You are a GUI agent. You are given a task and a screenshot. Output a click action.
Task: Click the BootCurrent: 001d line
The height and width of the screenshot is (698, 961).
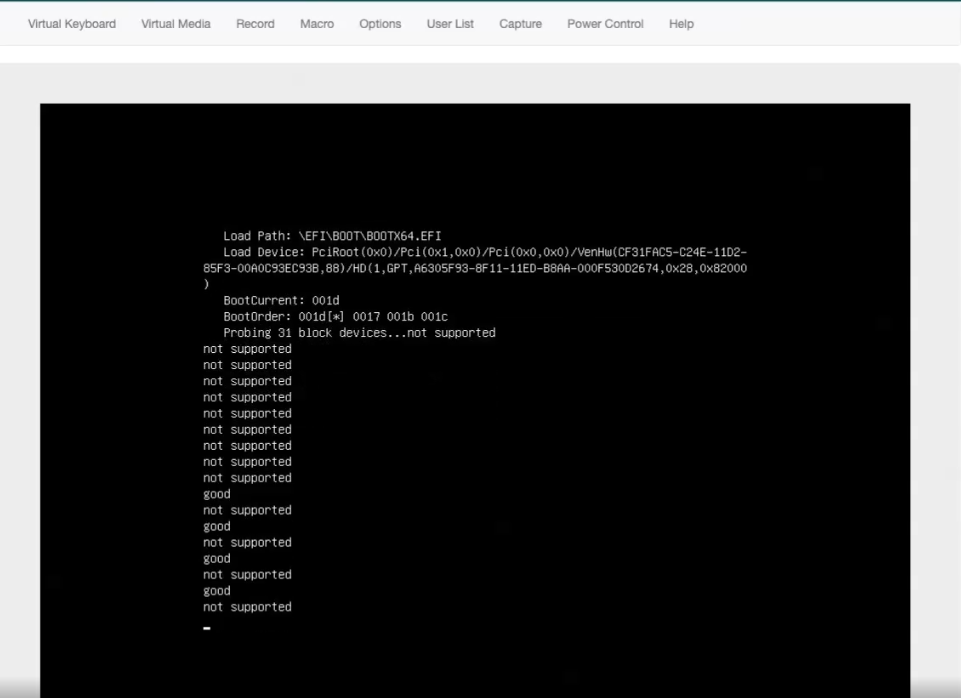[281, 300]
